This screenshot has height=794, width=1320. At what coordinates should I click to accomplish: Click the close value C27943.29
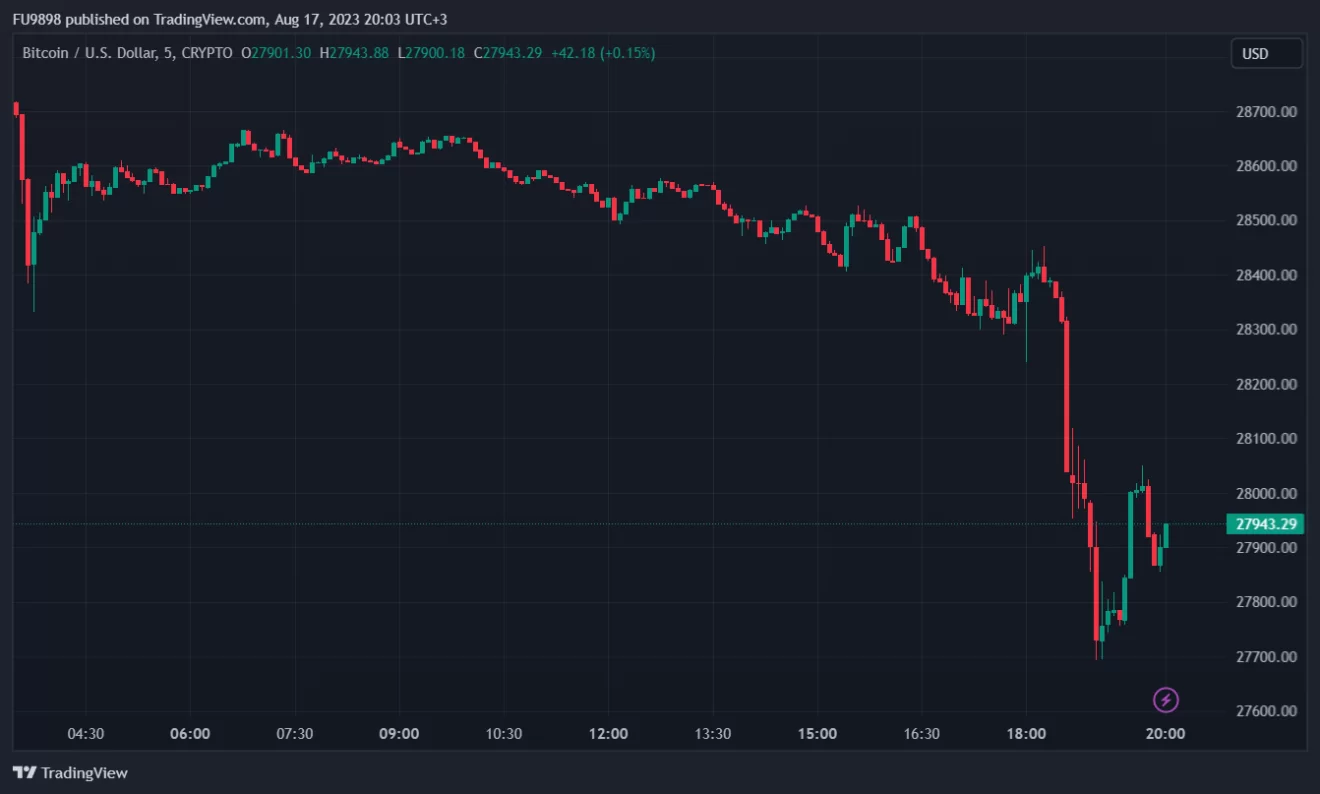pos(508,53)
